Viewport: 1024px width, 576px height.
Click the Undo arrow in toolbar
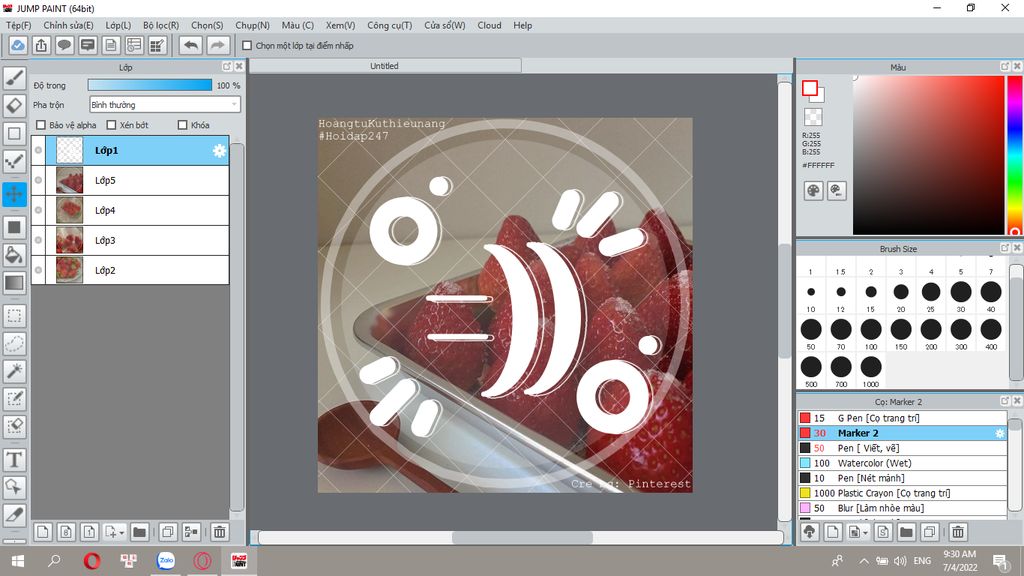point(191,45)
